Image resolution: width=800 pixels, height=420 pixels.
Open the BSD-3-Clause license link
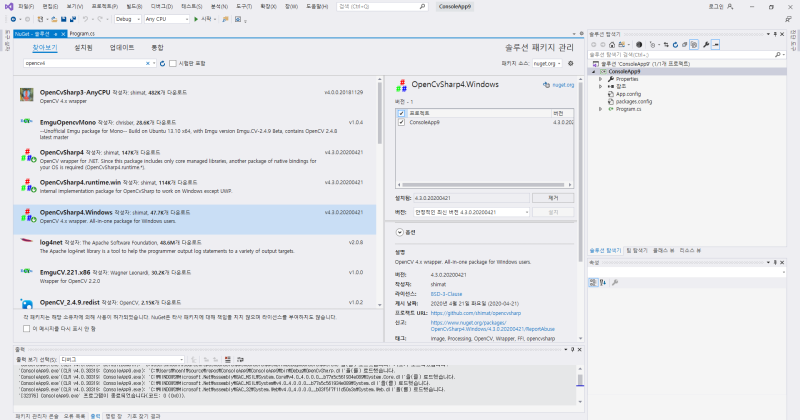pos(446,294)
